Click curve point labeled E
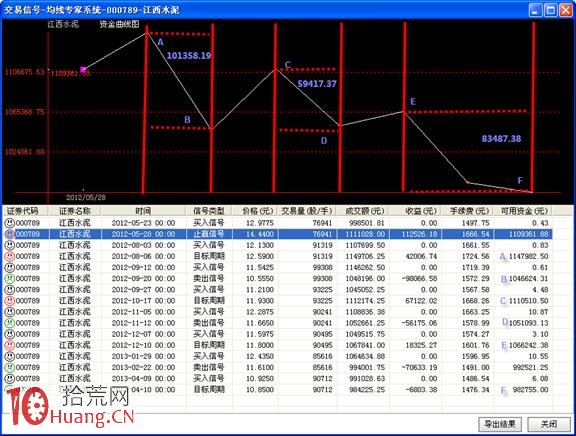Screen dimensions: 576x436 [x=404, y=111]
